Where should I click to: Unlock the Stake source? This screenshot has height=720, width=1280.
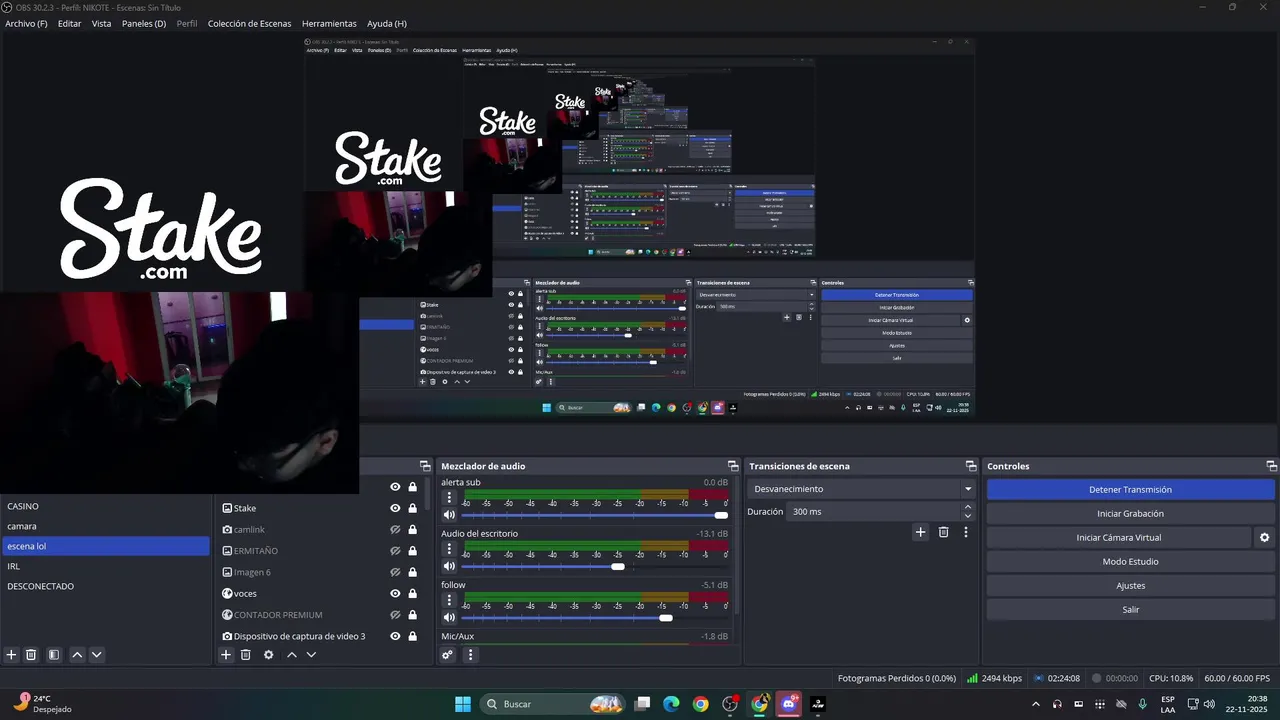coord(412,508)
